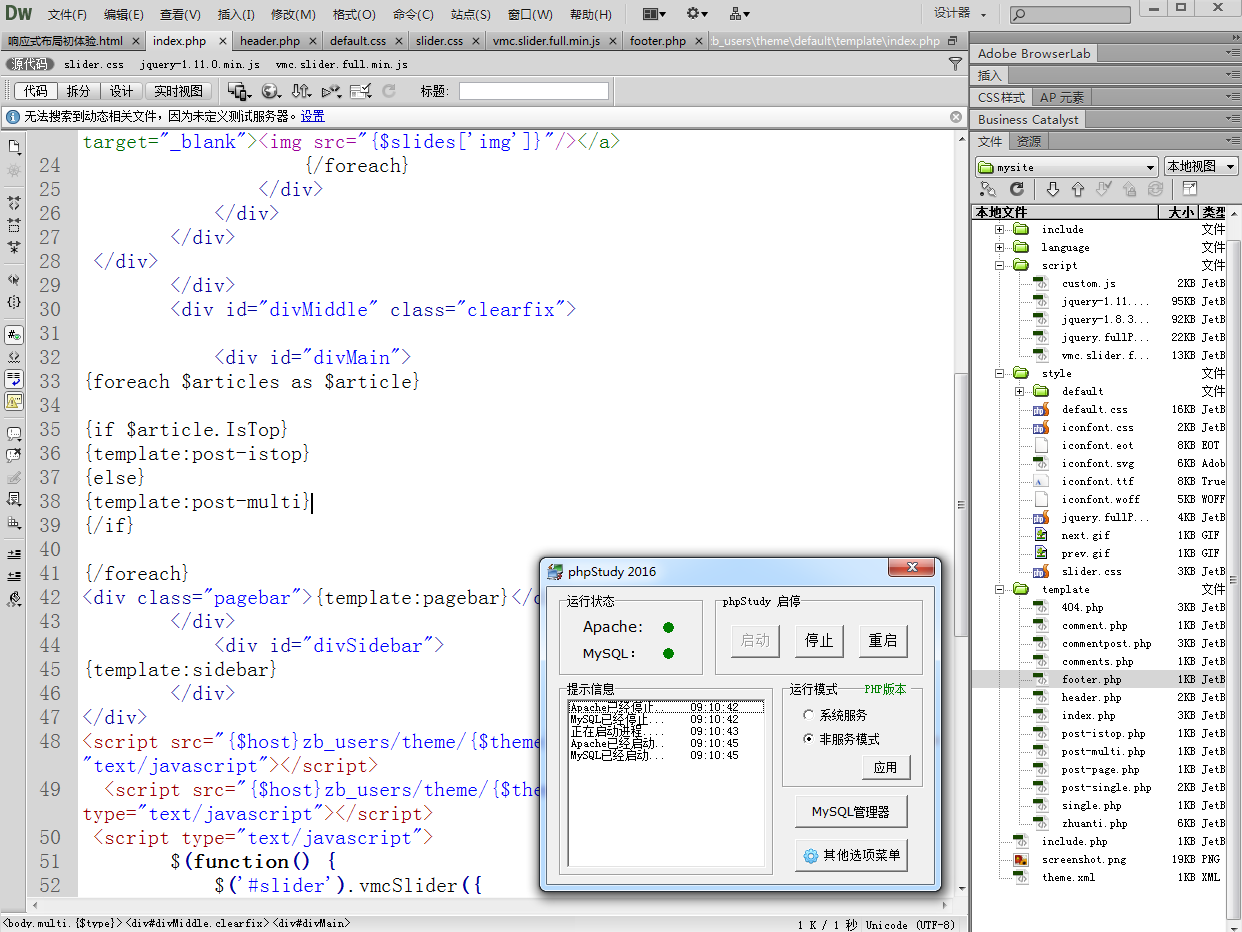
Task: Click the Files panel refresh icon
Action: tap(1017, 189)
